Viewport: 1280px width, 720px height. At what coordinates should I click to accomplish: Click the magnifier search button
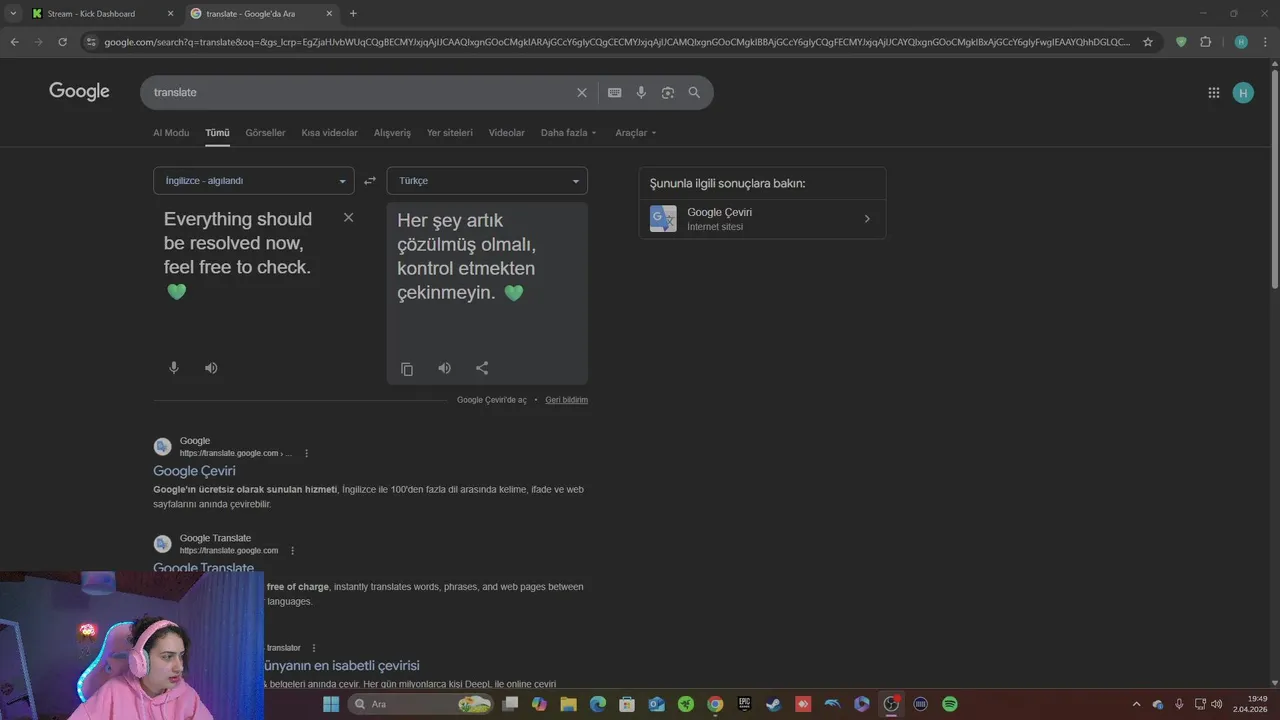pos(694,92)
